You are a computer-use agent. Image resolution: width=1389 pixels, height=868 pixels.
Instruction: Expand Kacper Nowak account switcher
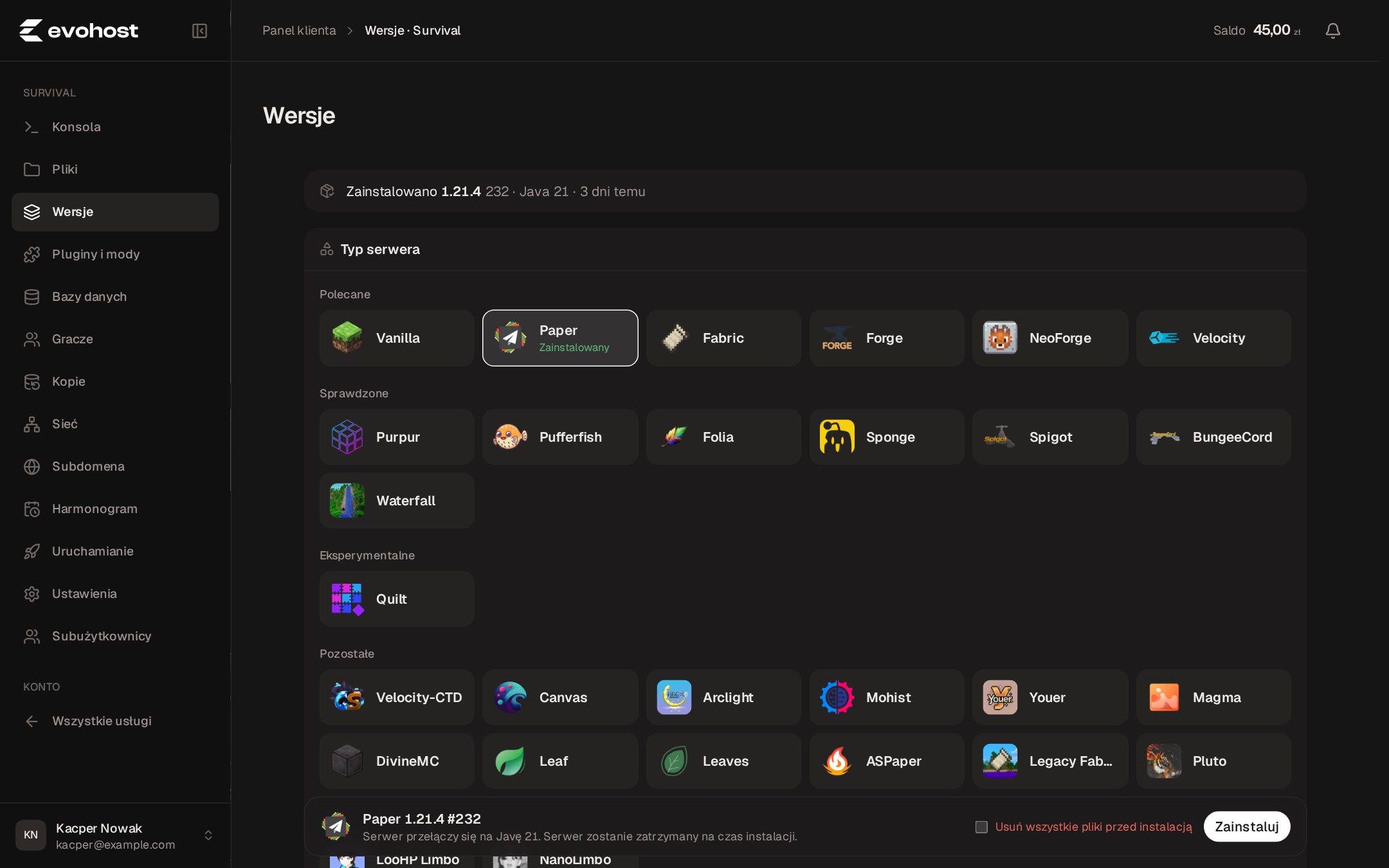pyautogui.click(x=208, y=835)
